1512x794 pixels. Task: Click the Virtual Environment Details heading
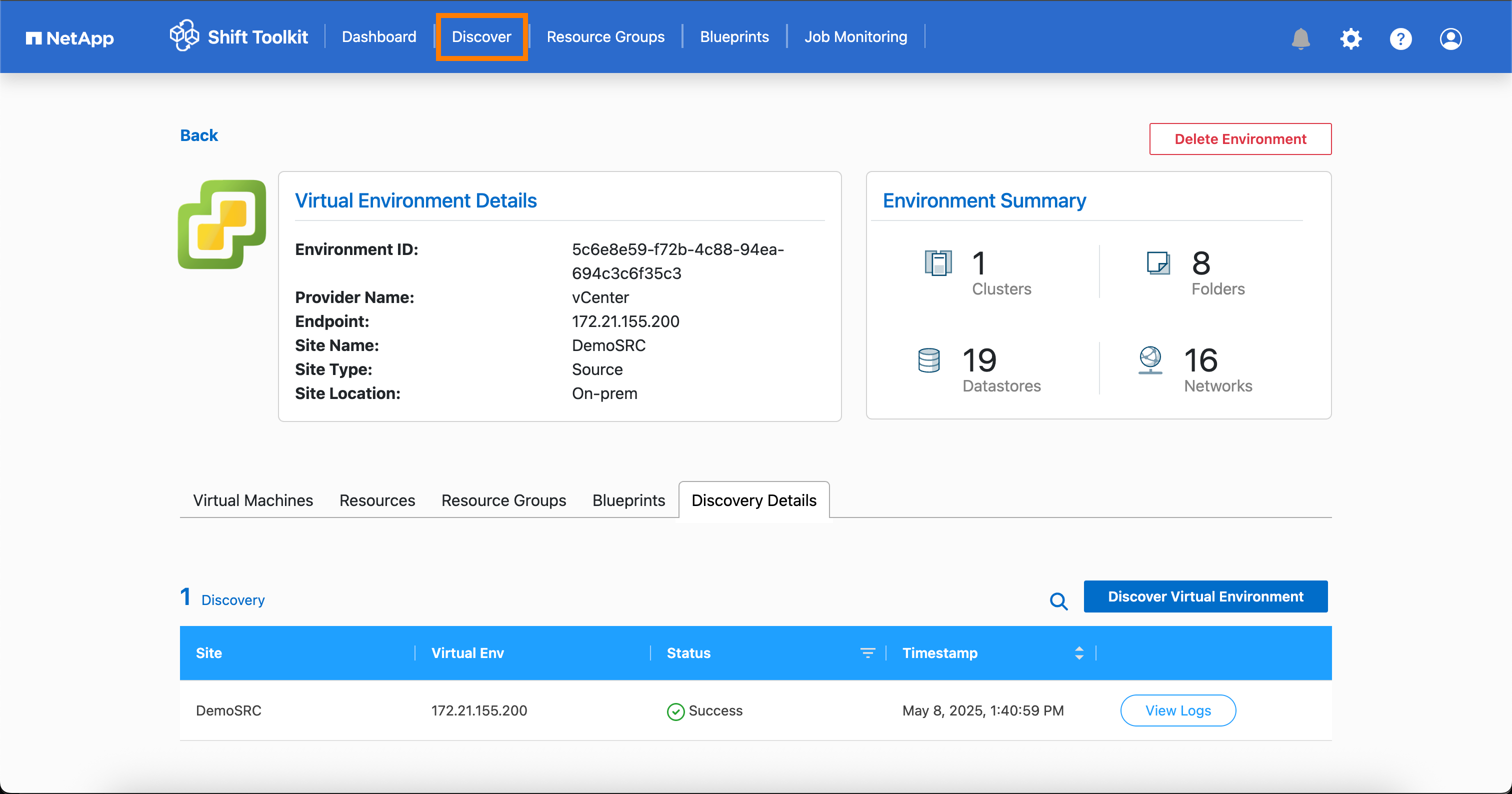pyautogui.click(x=415, y=200)
